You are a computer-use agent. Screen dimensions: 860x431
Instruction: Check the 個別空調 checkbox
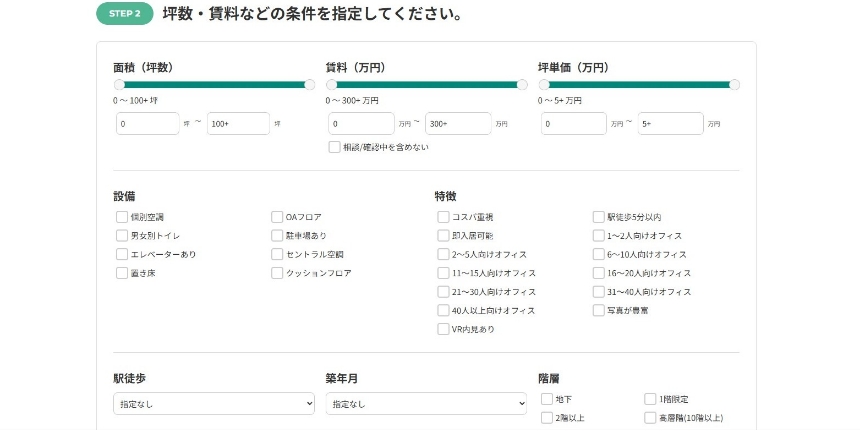(122, 217)
